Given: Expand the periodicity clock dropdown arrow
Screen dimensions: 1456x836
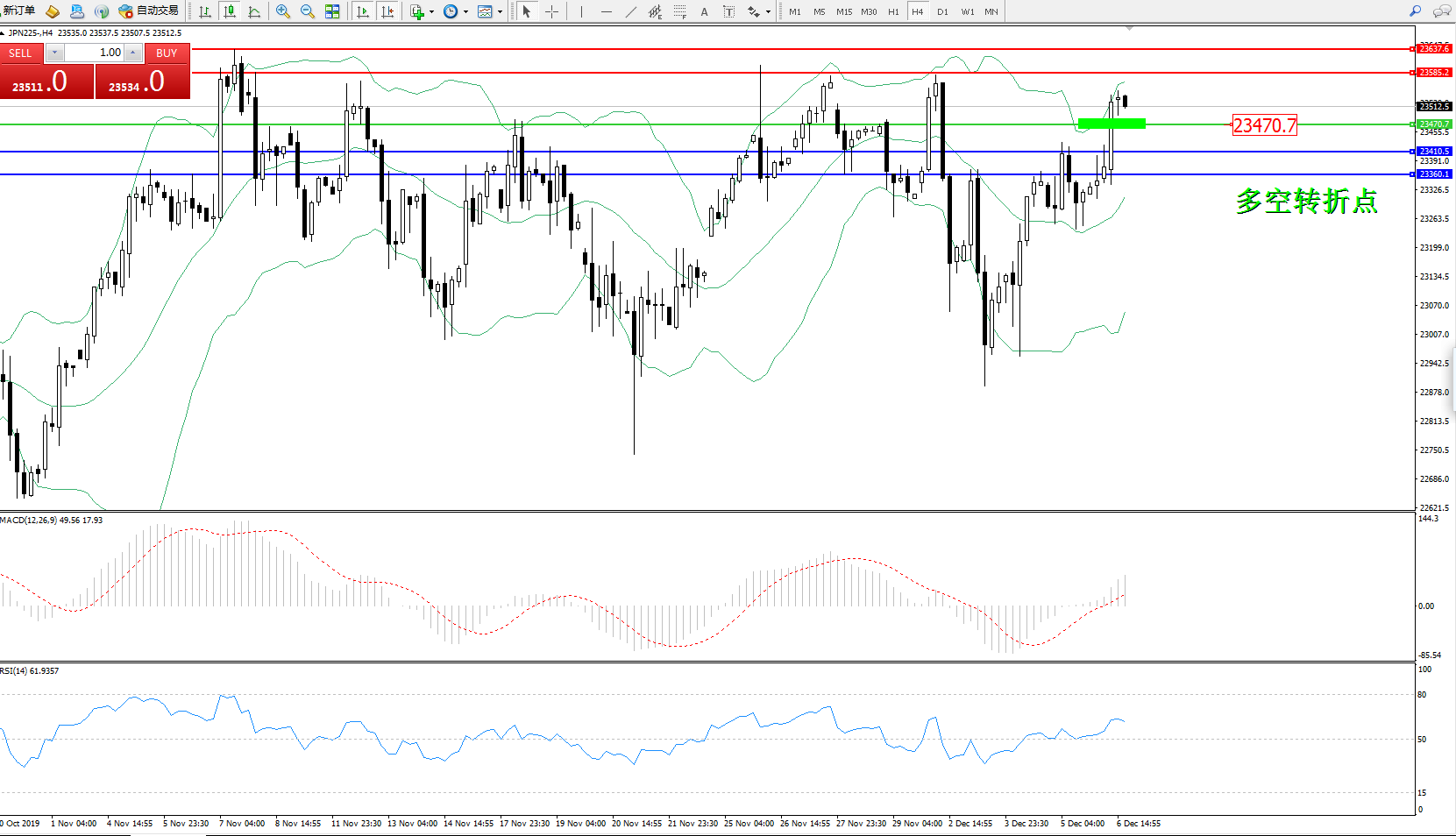Looking at the screenshot, I should (465, 12).
